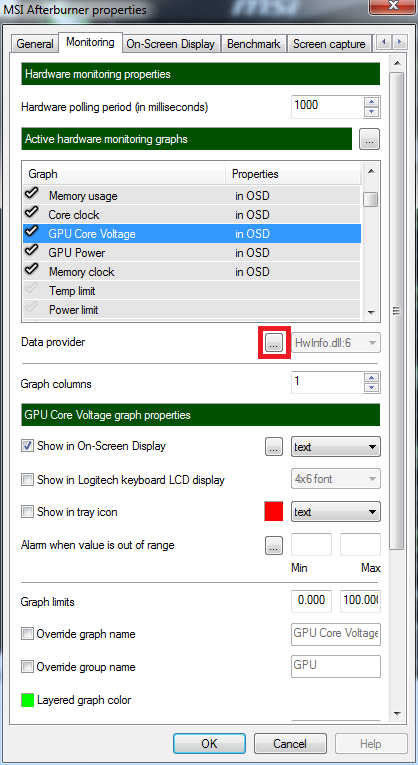Click the graph list scrollbar up arrow

pos(371,171)
